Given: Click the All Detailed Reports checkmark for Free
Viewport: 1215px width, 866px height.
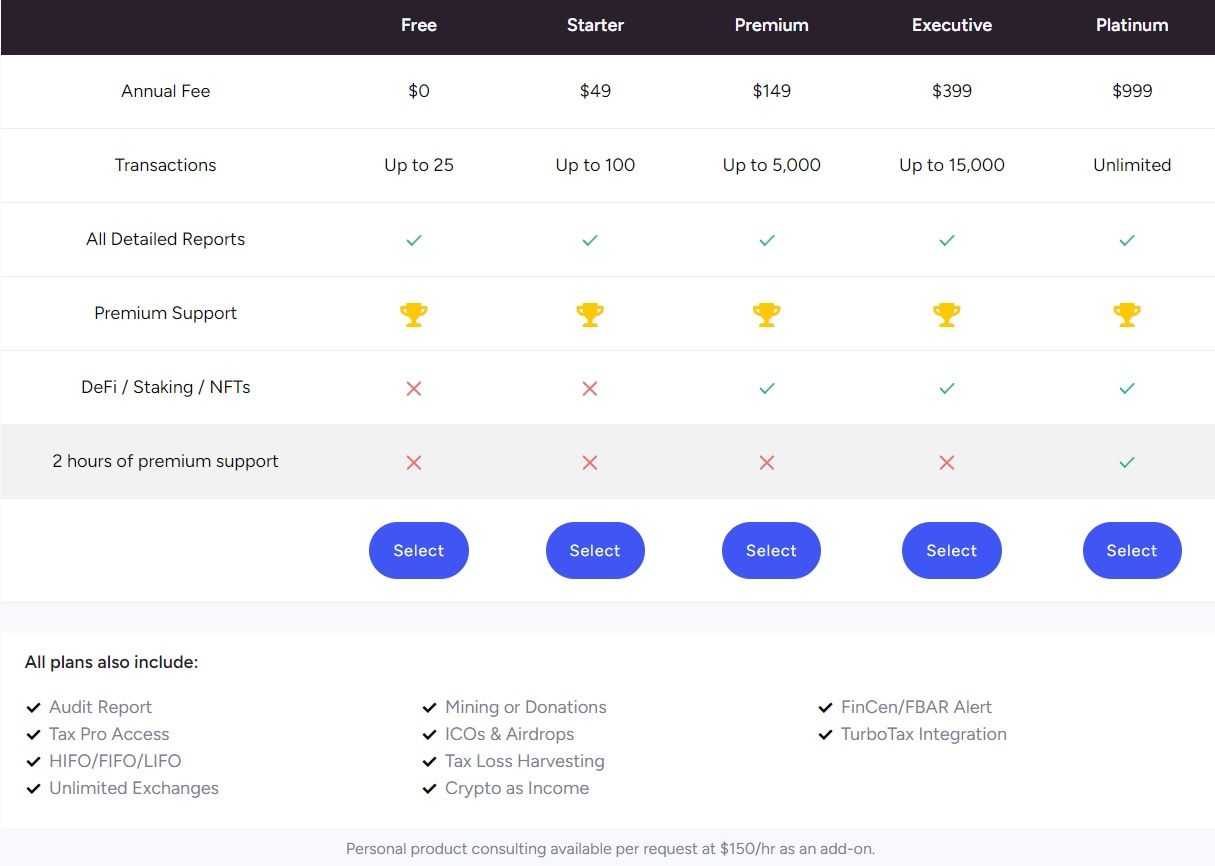Looking at the screenshot, I should 414,240.
